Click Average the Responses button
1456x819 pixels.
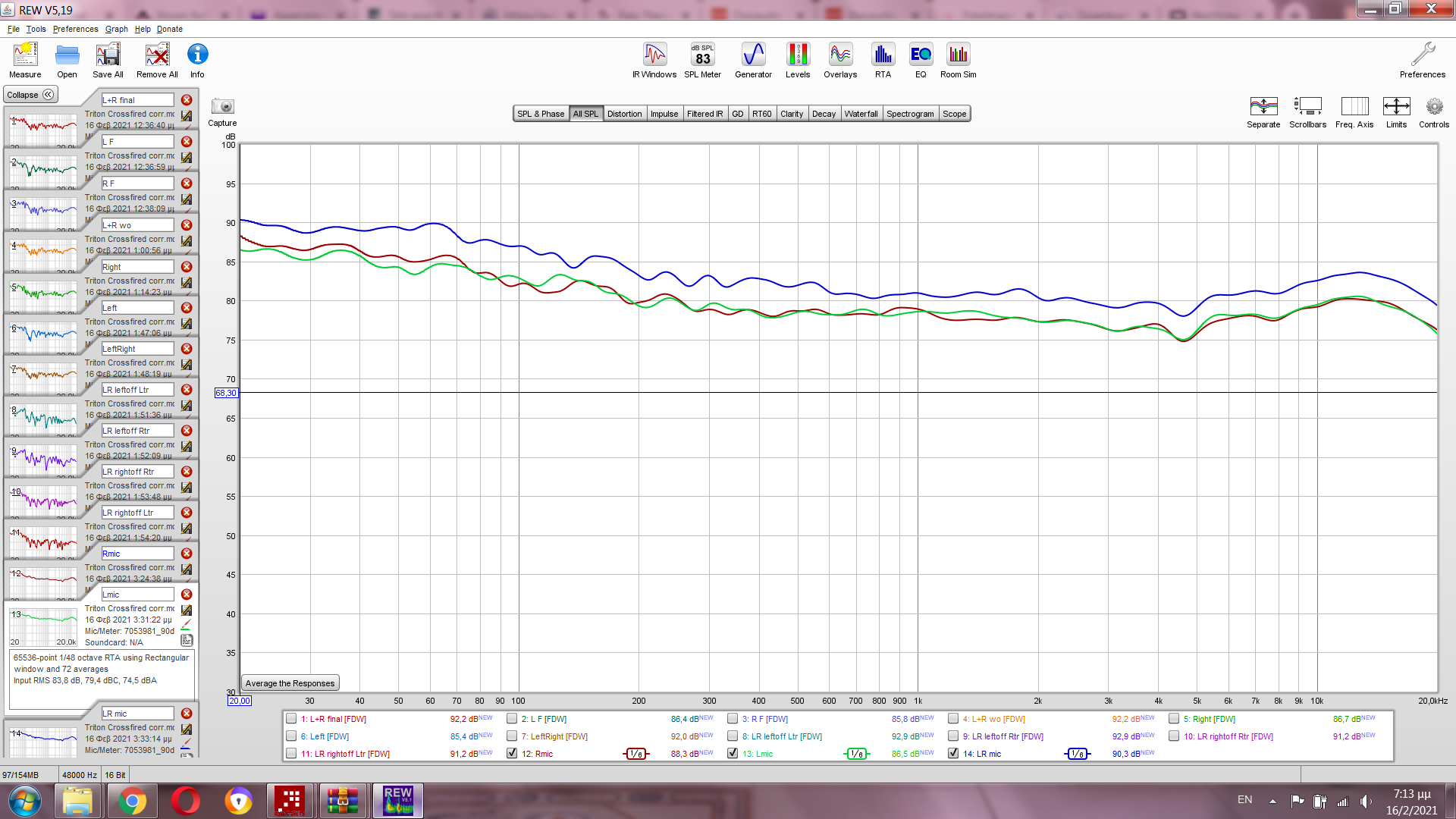290,683
